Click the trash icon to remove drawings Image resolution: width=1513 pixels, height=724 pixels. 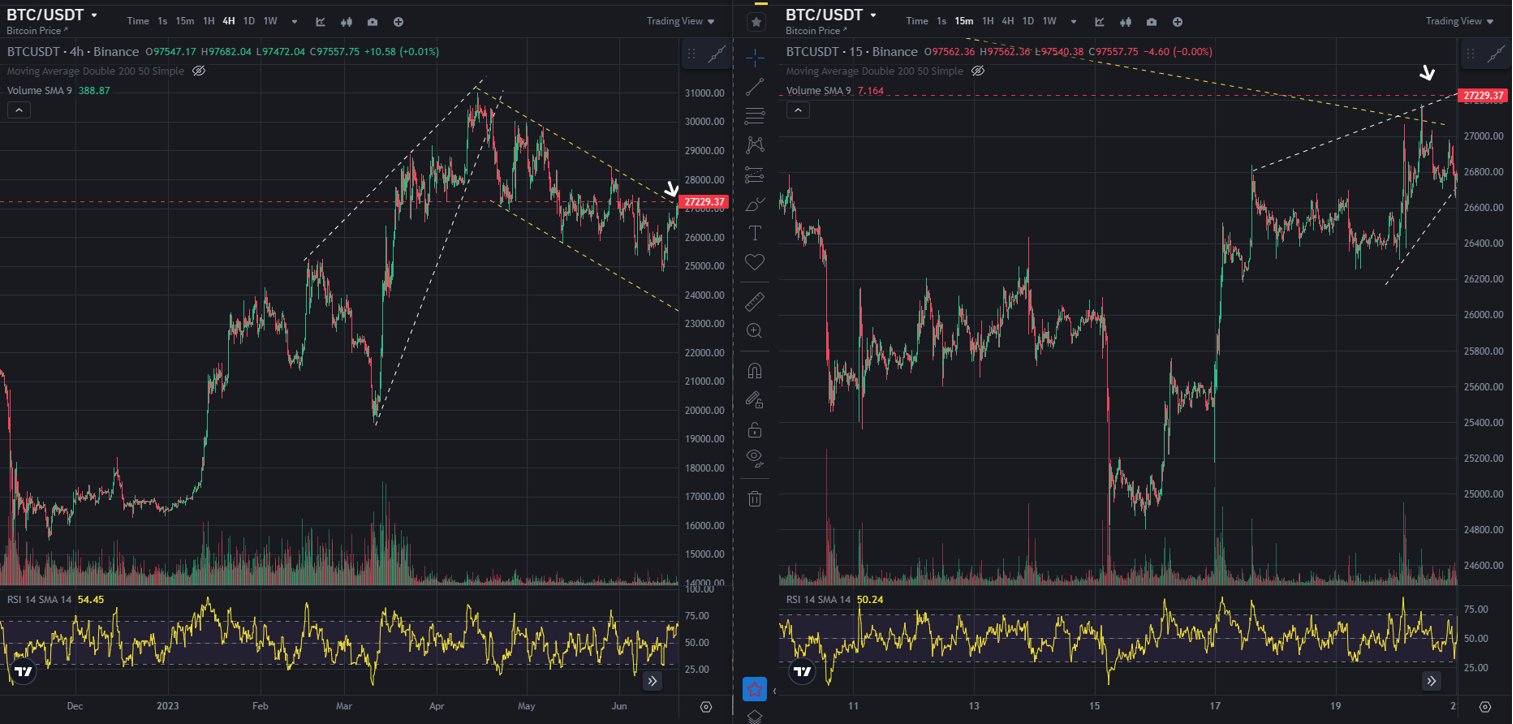[x=755, y=498]
